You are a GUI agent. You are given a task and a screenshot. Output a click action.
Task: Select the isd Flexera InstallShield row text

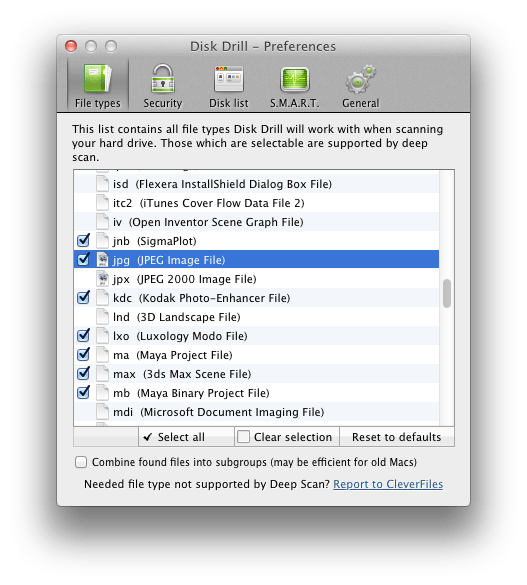222,184
